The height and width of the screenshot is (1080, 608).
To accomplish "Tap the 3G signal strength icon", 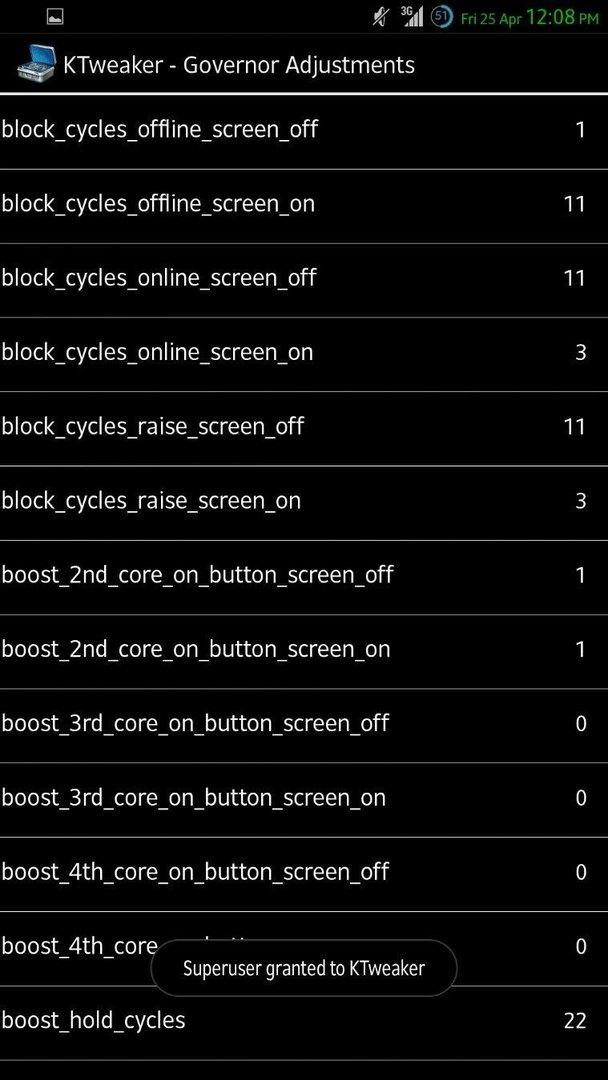I will click(x=412, y=17).
